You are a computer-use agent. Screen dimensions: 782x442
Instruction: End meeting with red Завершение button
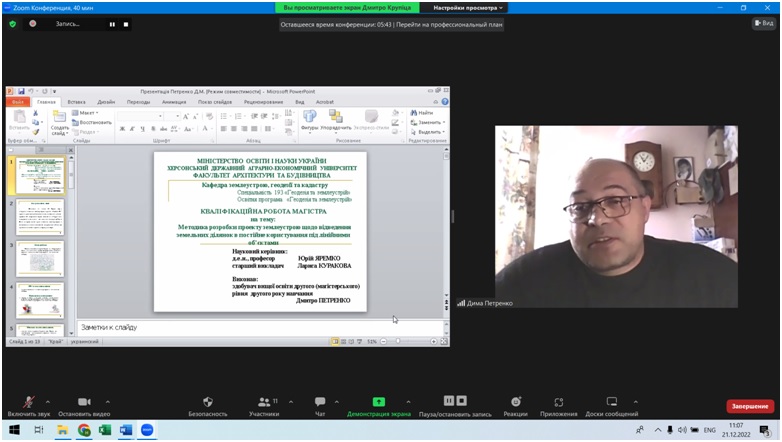(750, 406)
